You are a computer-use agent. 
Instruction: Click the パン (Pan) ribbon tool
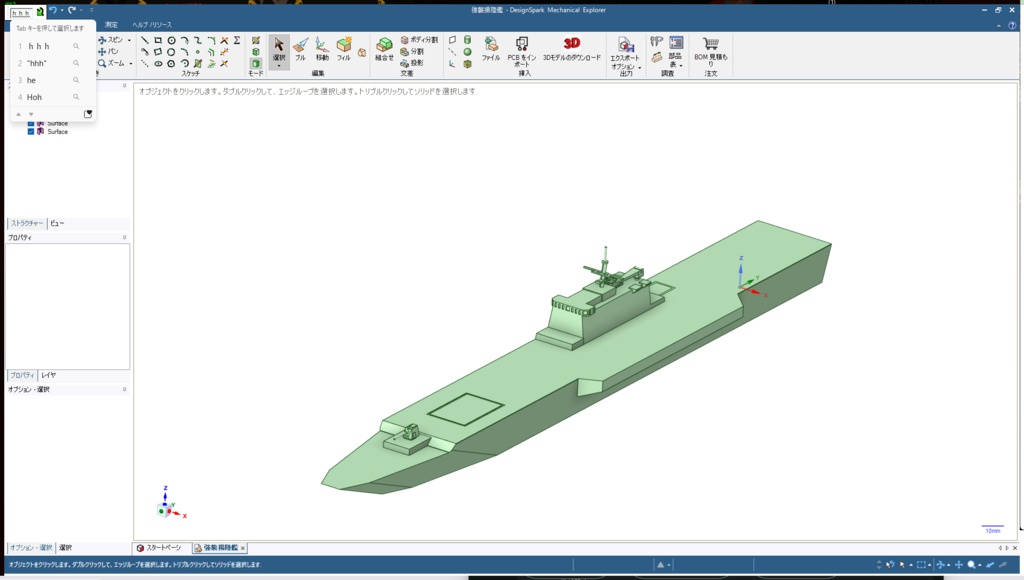pos(108,52)
